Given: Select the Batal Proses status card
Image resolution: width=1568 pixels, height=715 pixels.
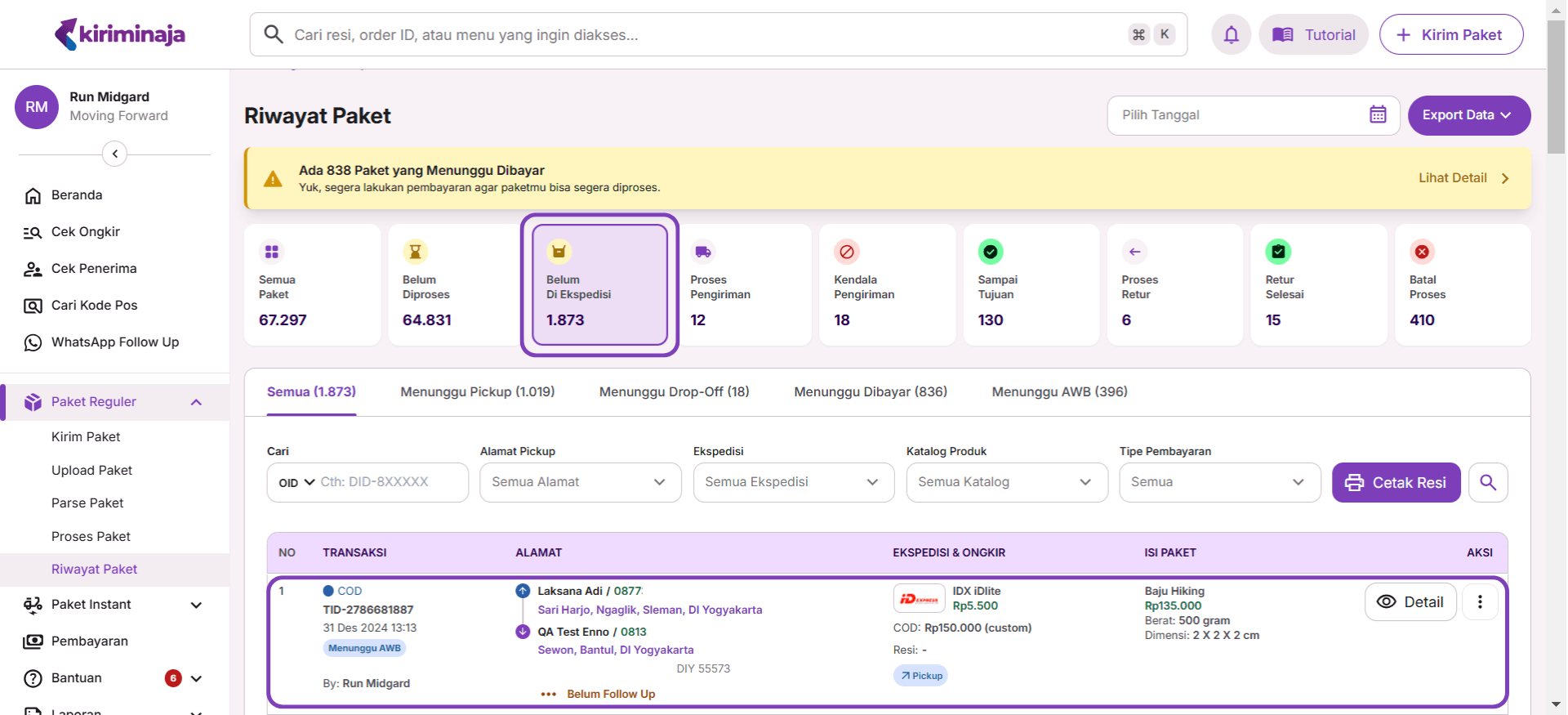Looking at the screenshot, I should coord(1462,285).
